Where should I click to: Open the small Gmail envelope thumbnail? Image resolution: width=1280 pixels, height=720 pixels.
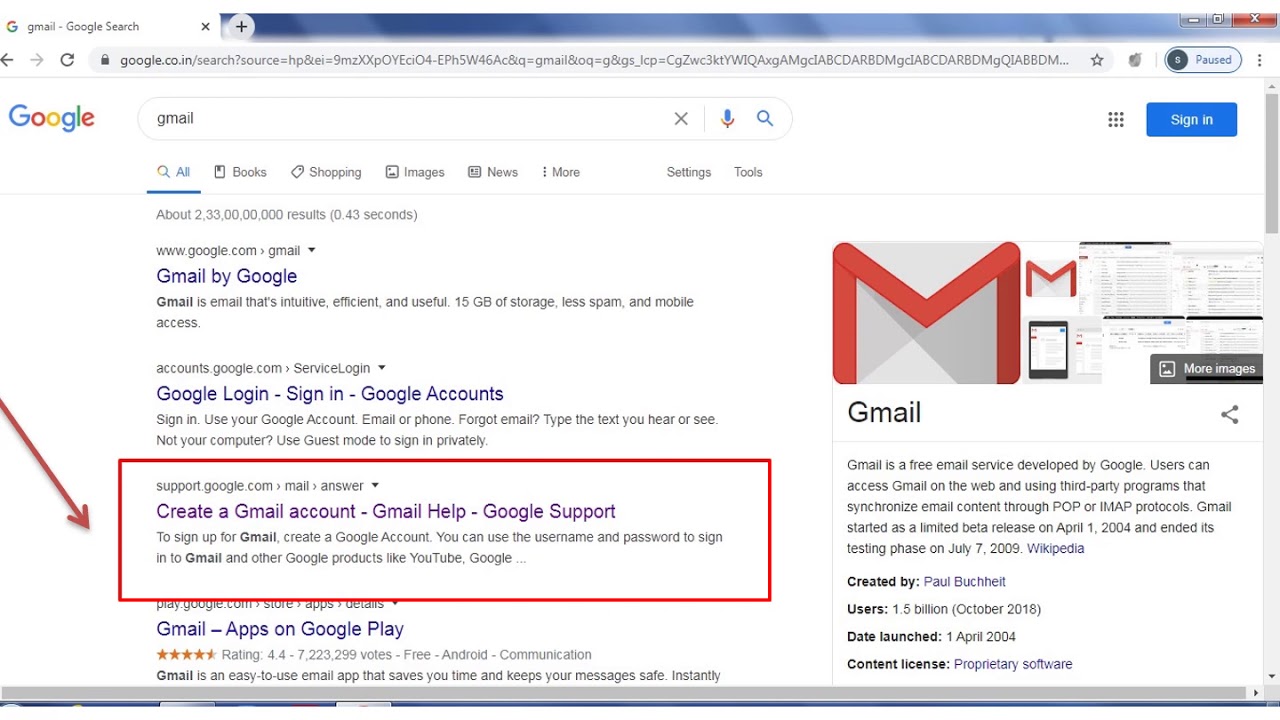(1050, 279)
